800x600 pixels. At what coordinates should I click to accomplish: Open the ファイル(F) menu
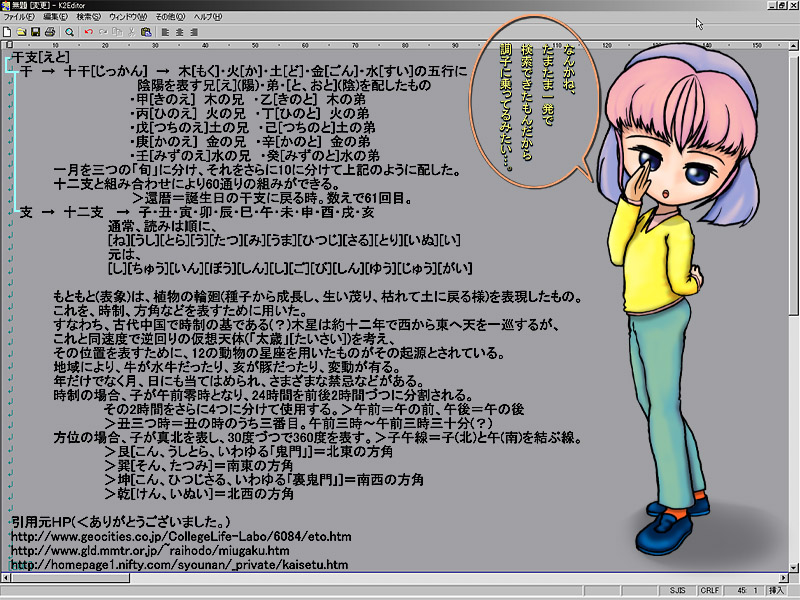click(19, 17)
